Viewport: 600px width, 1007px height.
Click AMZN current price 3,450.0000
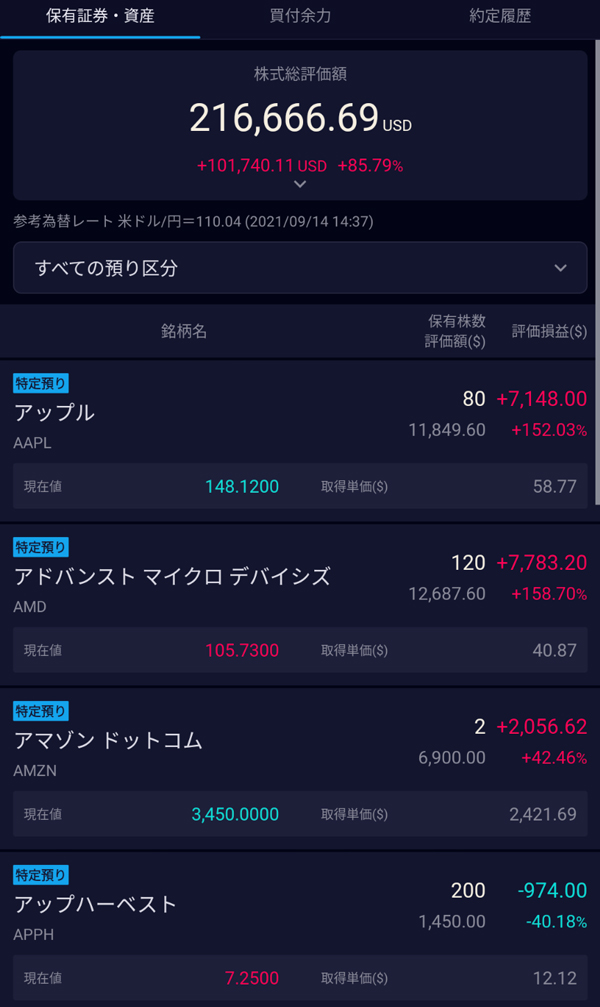click(235, 814)
